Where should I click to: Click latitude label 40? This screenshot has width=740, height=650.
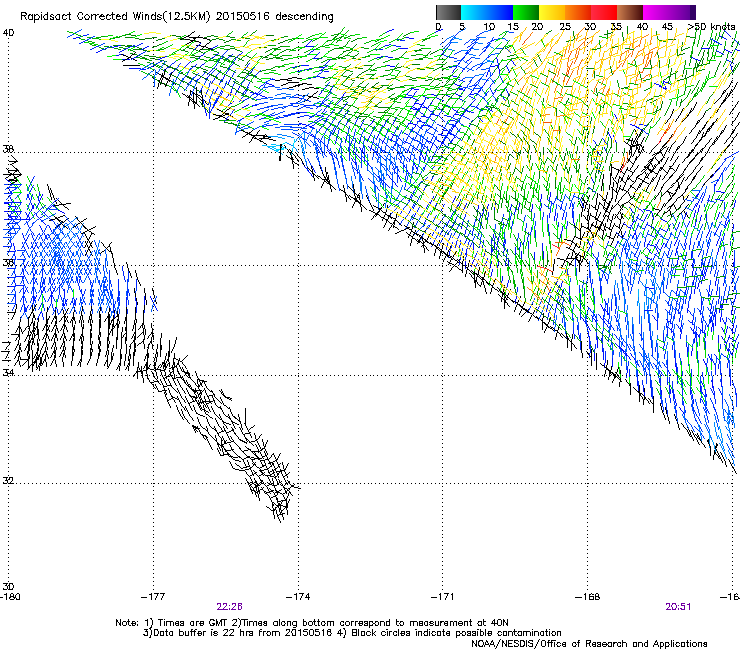(x=8, y=32)
